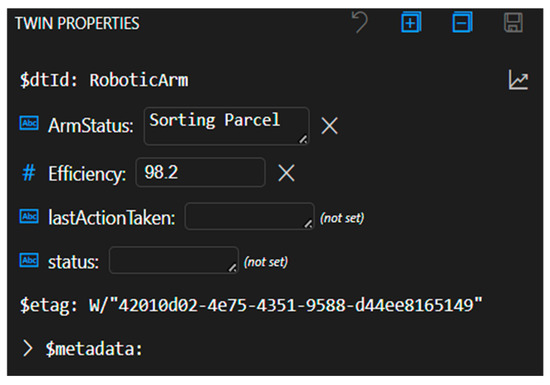
Task: Expand all properties with plus icon
Action: [x=411, y=22]
